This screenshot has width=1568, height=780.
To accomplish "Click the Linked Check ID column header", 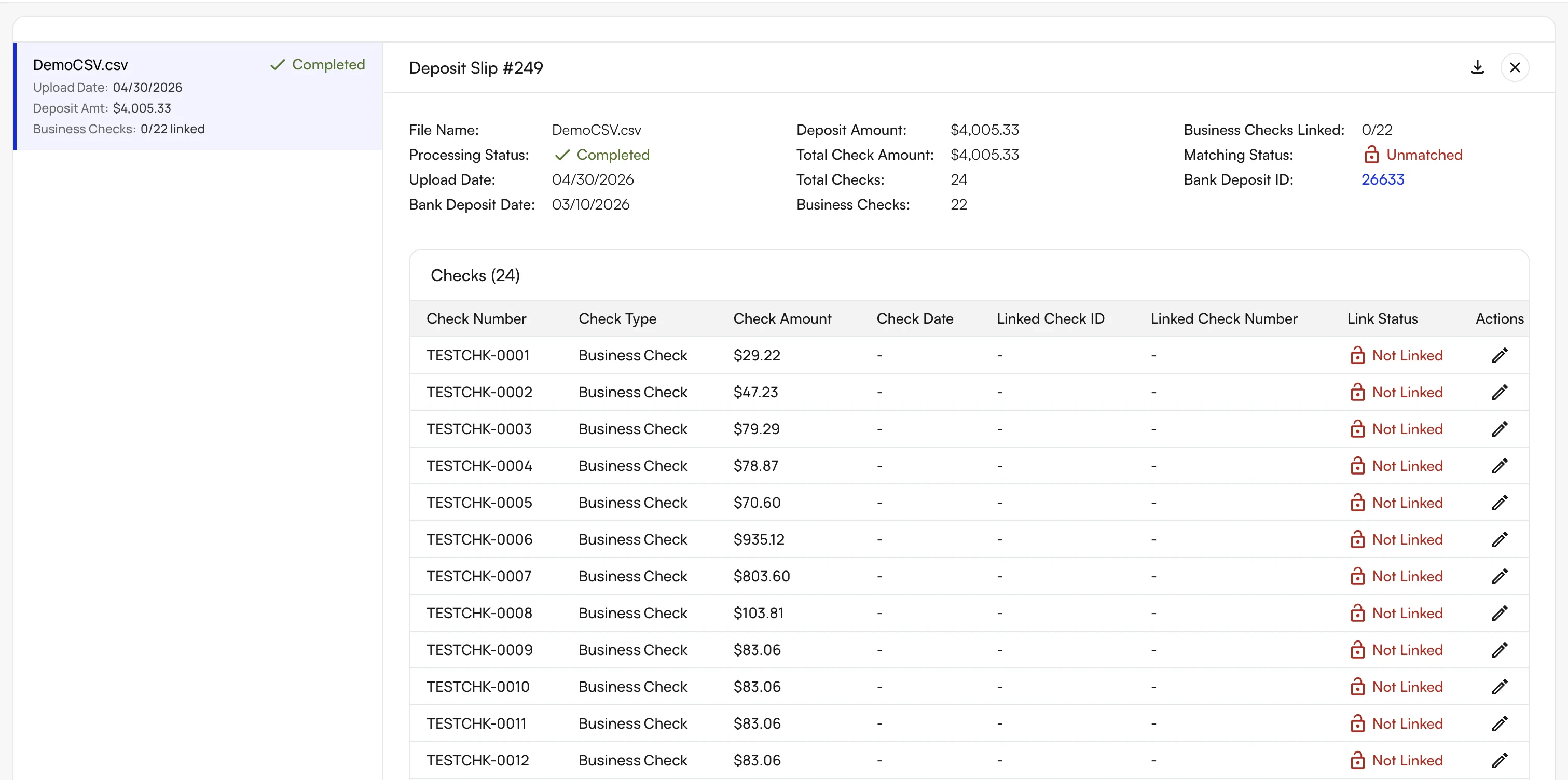I will (x=1050, y=318).
